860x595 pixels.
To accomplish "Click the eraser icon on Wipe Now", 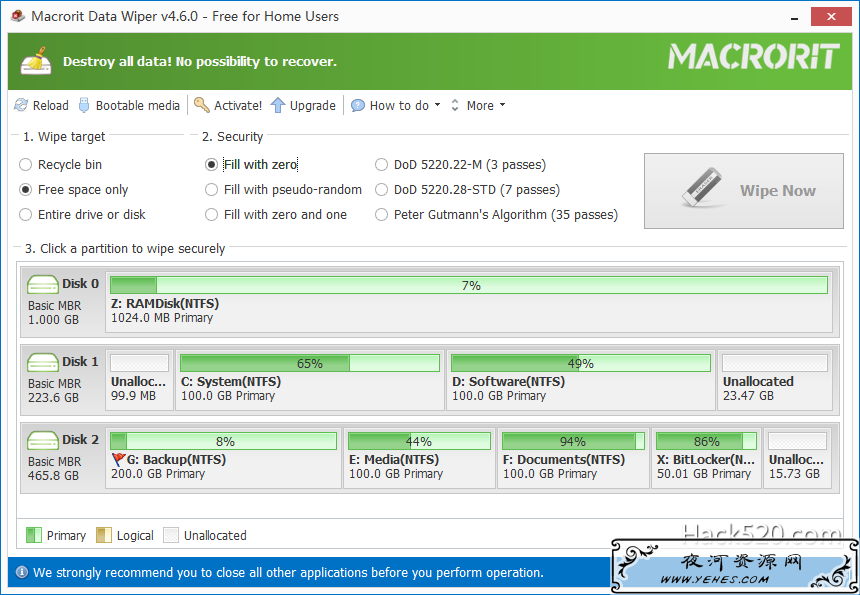I will point(702,188).
